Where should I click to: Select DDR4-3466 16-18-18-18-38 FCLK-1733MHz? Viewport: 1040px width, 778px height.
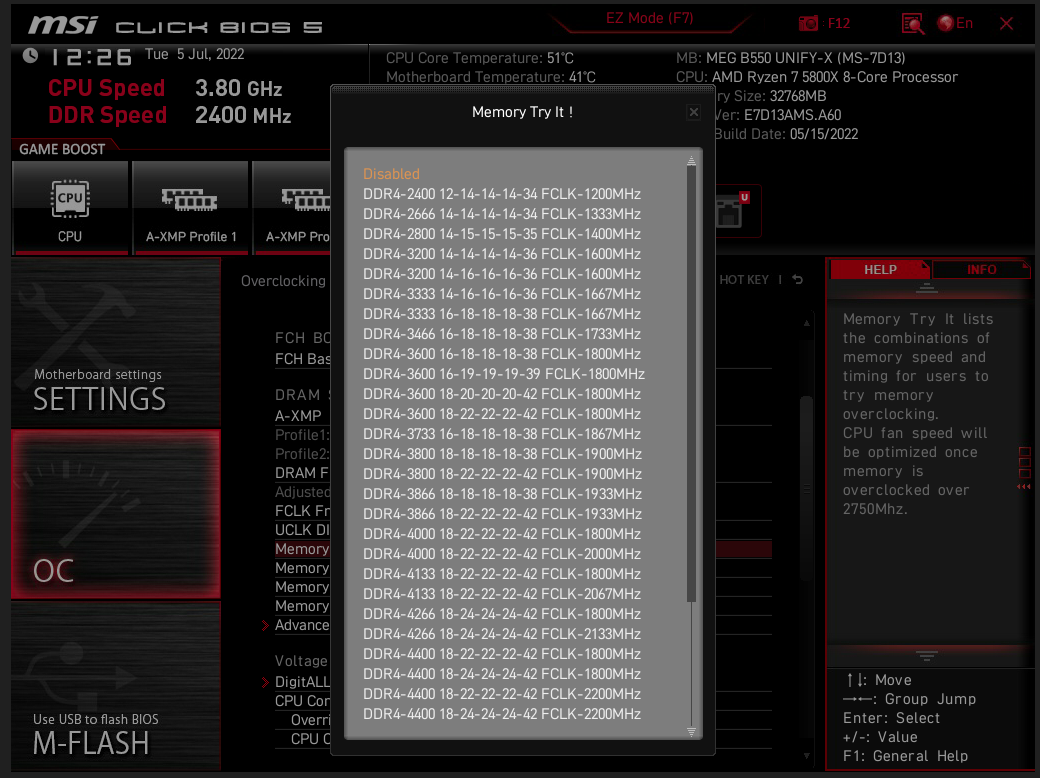[x=502, y=334]
